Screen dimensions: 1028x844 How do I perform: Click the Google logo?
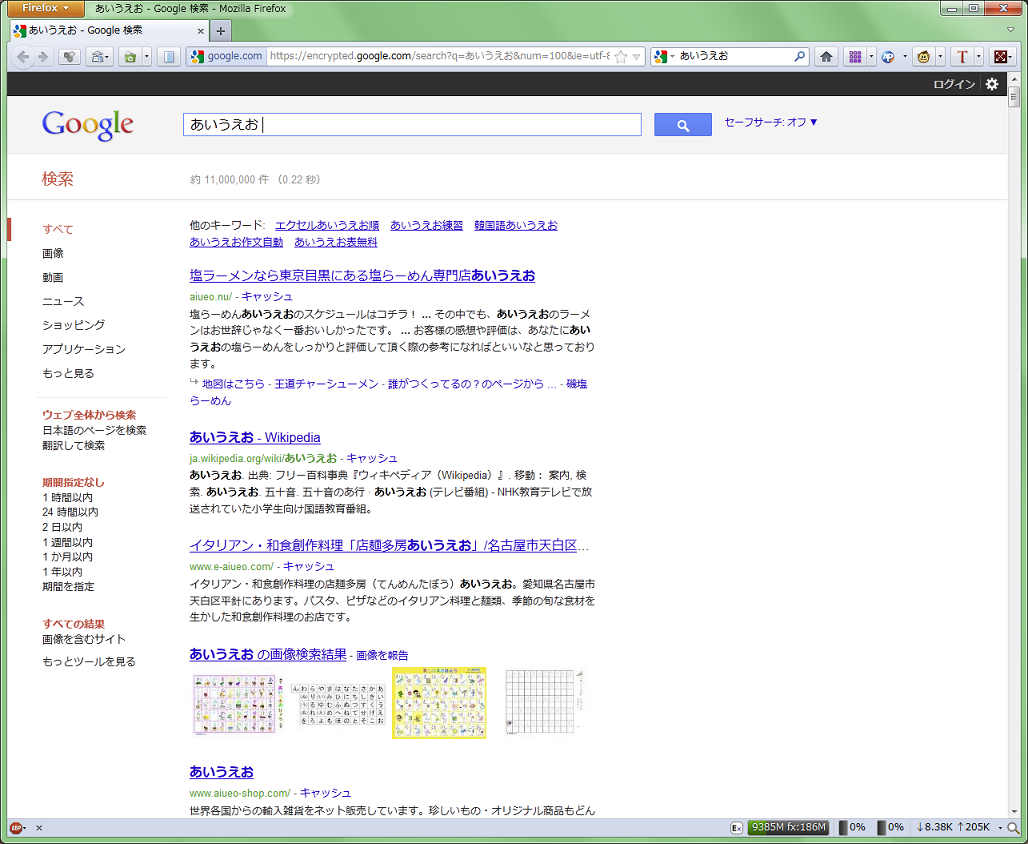pos(88,125)
